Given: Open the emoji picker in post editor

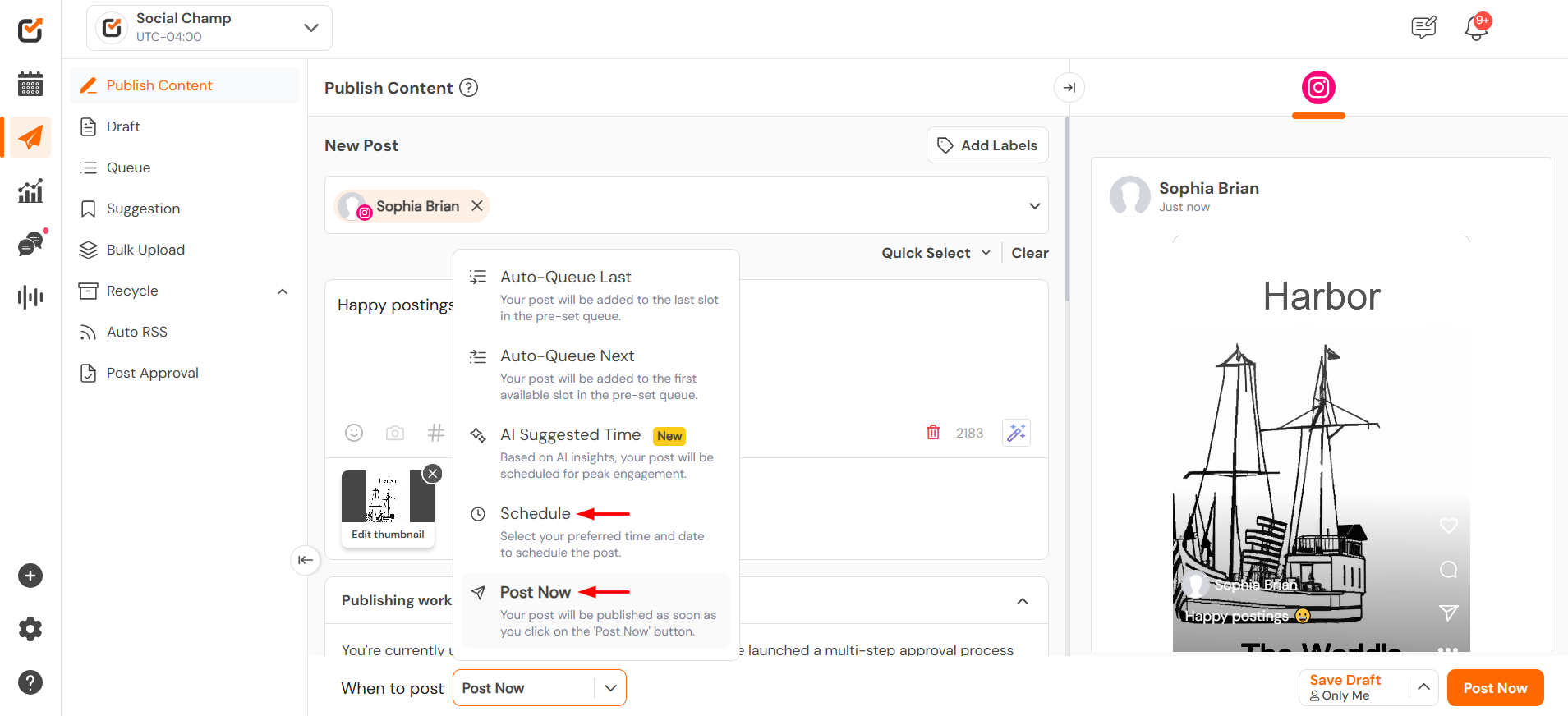Looking at the screenshot, I should 354,433.
